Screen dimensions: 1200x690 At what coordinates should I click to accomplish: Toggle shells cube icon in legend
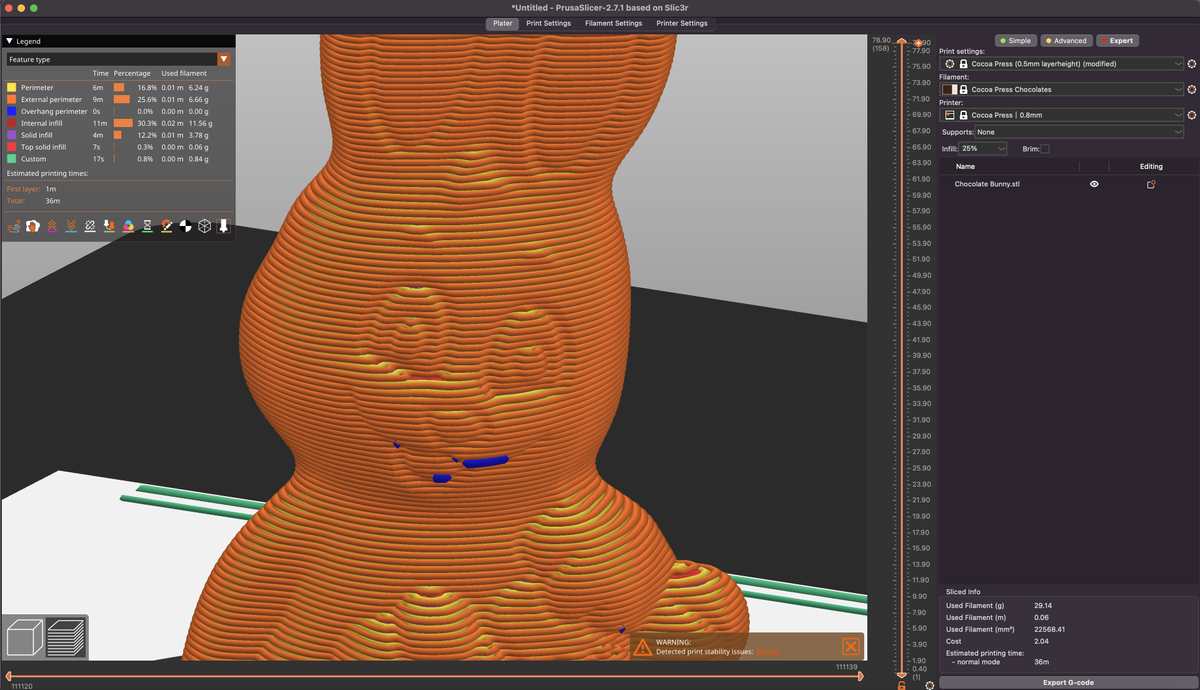click(204, 226)
